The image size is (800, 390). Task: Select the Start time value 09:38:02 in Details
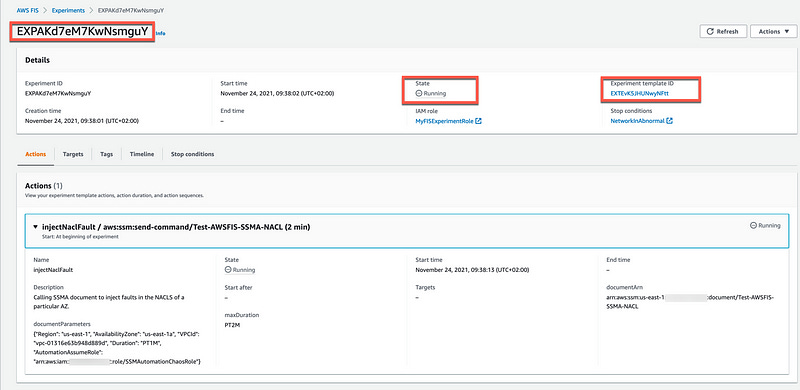click(278, 93)
